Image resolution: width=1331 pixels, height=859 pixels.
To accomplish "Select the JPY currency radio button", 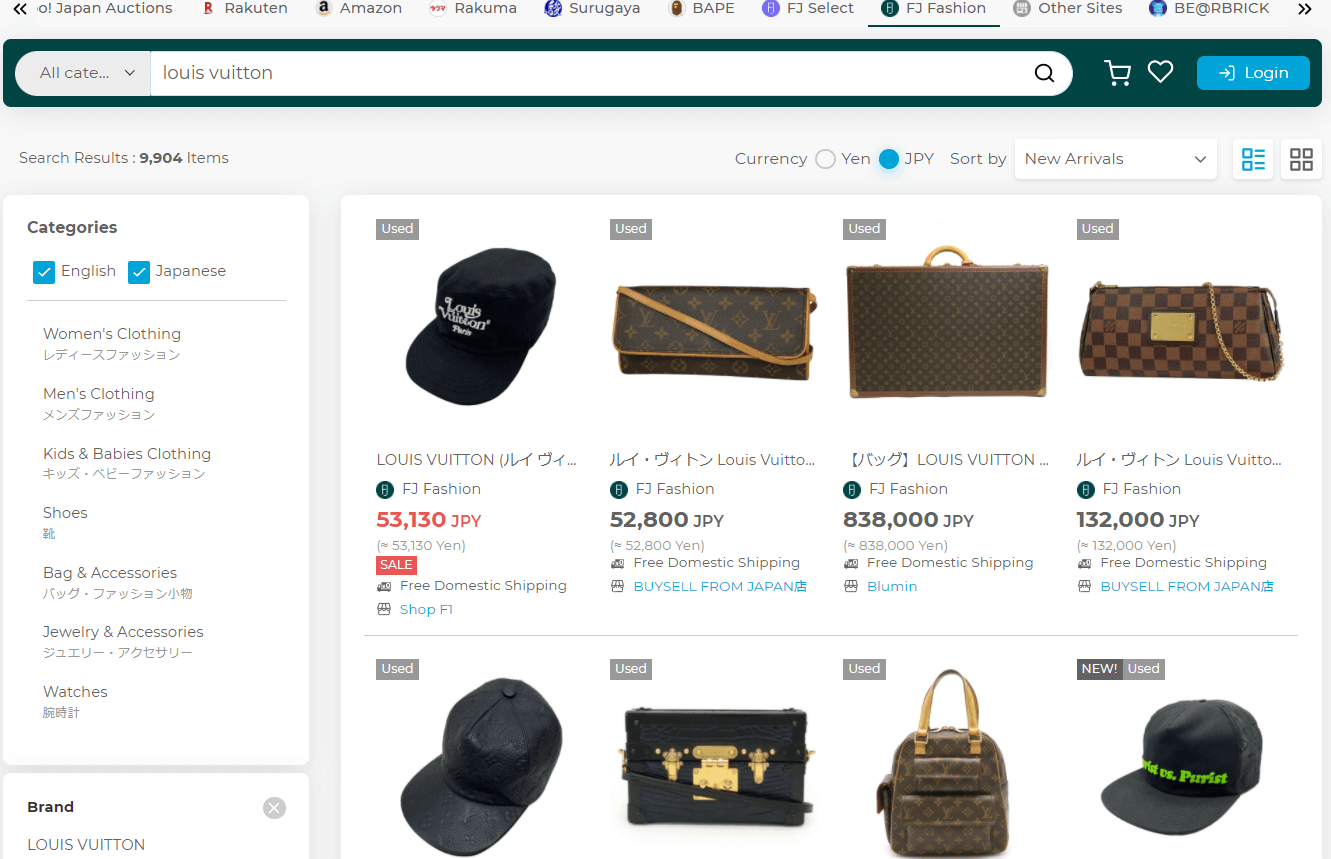I will pyautogui.click(x=889, y=159).
